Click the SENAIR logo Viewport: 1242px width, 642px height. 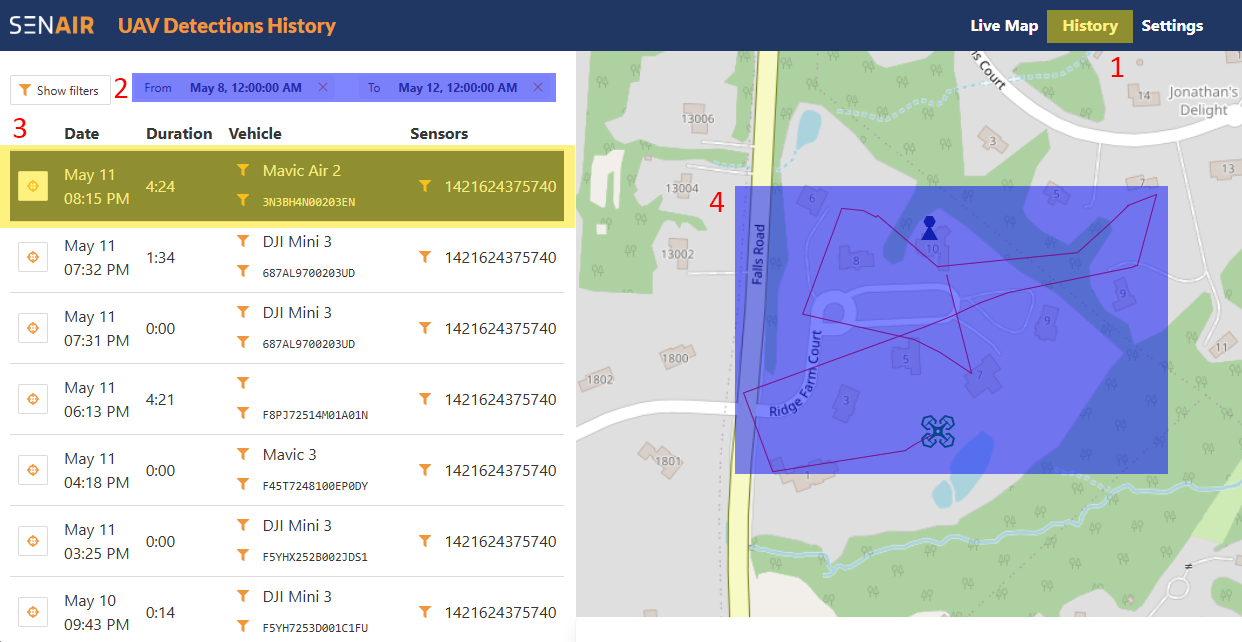(52, 26)
